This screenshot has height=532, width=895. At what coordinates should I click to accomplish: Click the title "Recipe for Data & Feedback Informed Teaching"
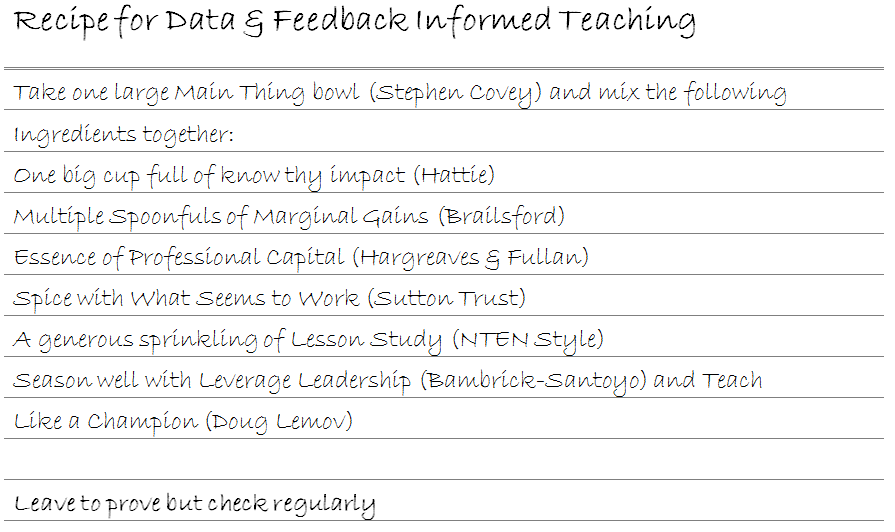(x=355, y=22)
